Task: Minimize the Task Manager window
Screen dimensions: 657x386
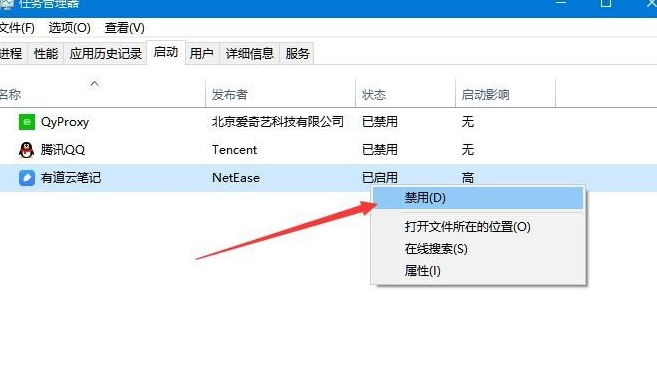Action: [561, 3]
